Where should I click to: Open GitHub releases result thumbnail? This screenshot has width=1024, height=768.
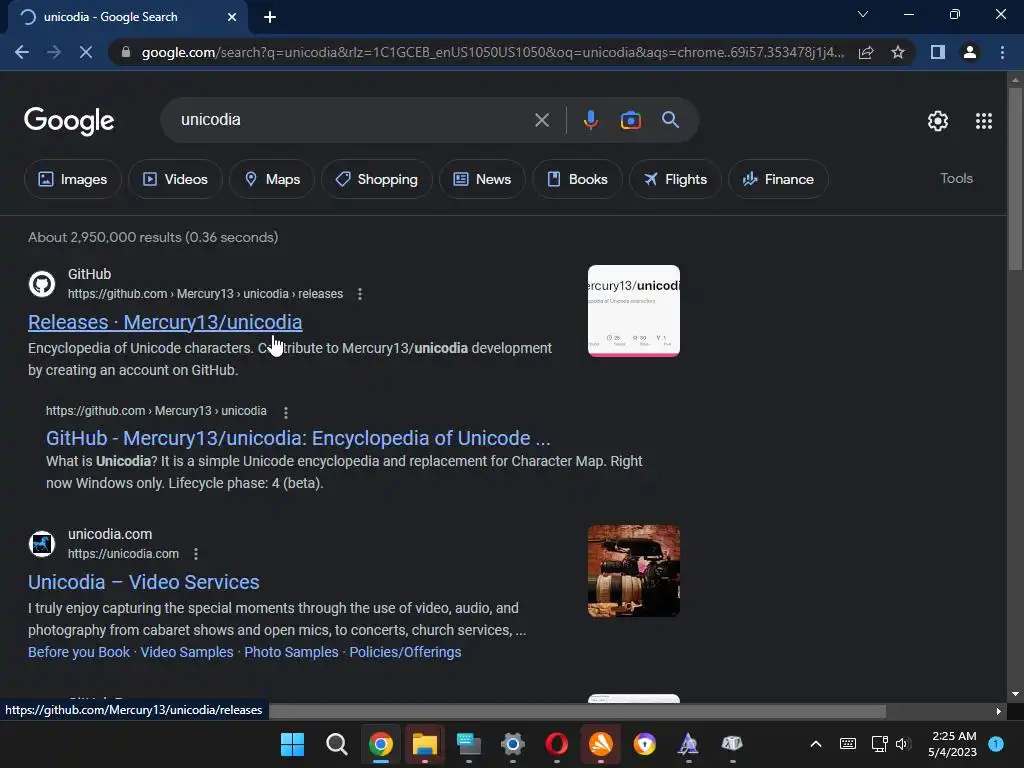coord(633,311)
